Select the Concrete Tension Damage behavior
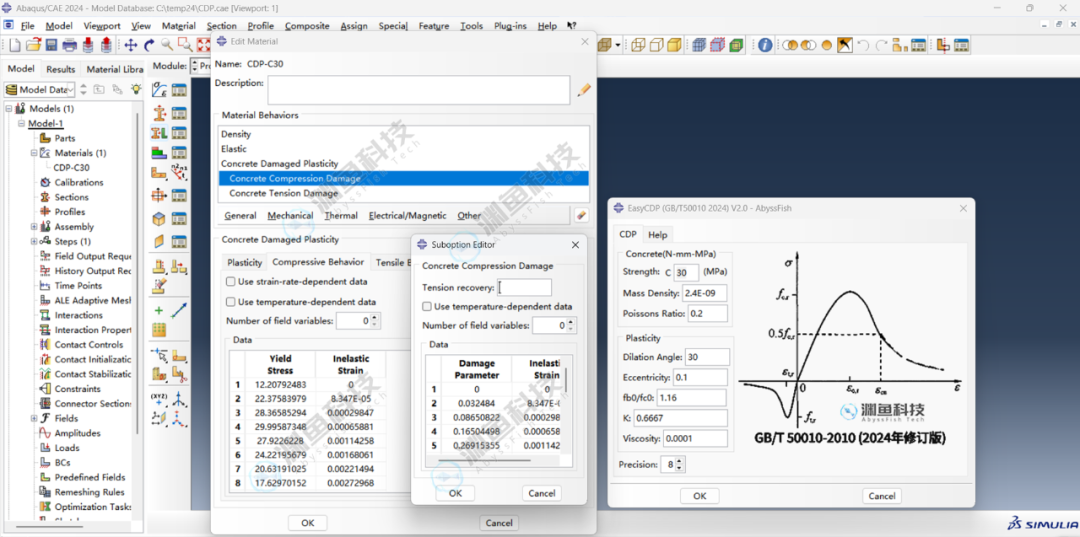 coord(284,193)
